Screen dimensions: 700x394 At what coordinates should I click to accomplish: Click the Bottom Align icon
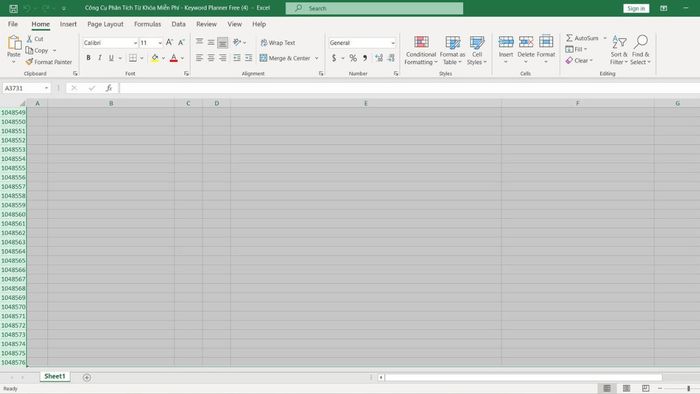(x=222, y=42)
